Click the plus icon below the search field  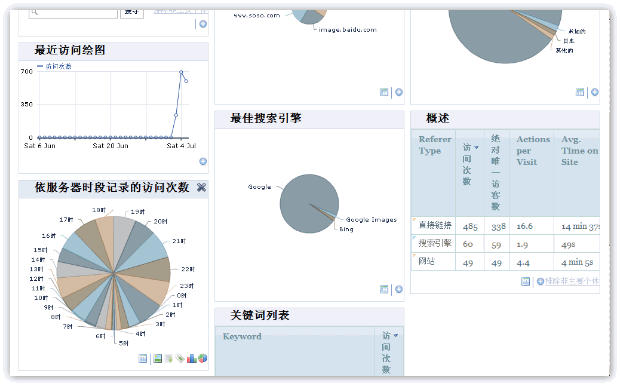point(203,24)
